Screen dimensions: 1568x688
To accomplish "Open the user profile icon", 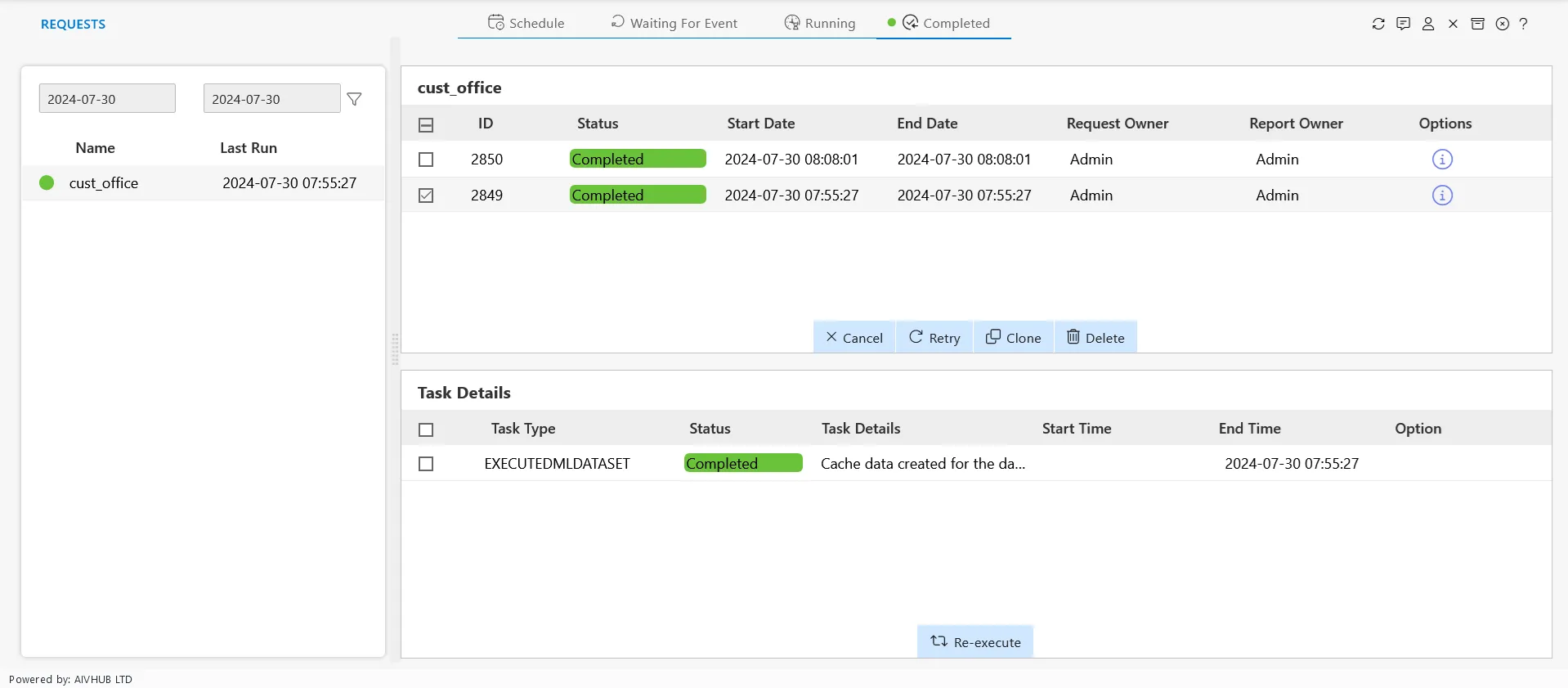I will click(1428, 24).
